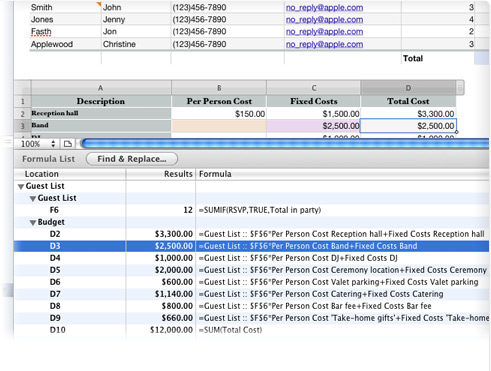Click the Jenny first name cell
Image resolution: width=491 pixels, height=371 pixels.
pyautogui.click(x=136, y=20)
